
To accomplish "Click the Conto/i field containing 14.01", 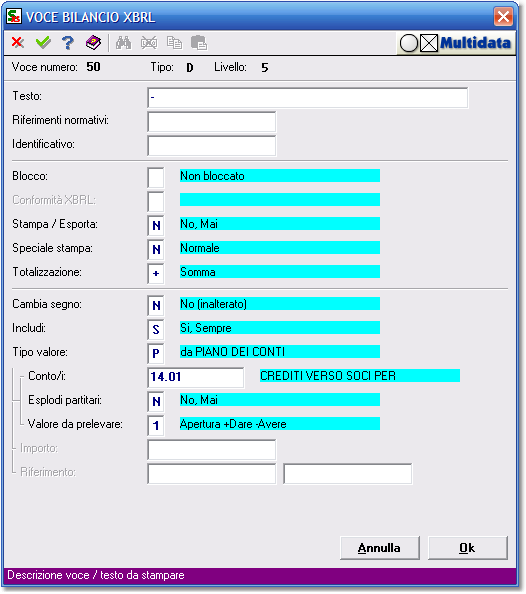I will 196,377.
